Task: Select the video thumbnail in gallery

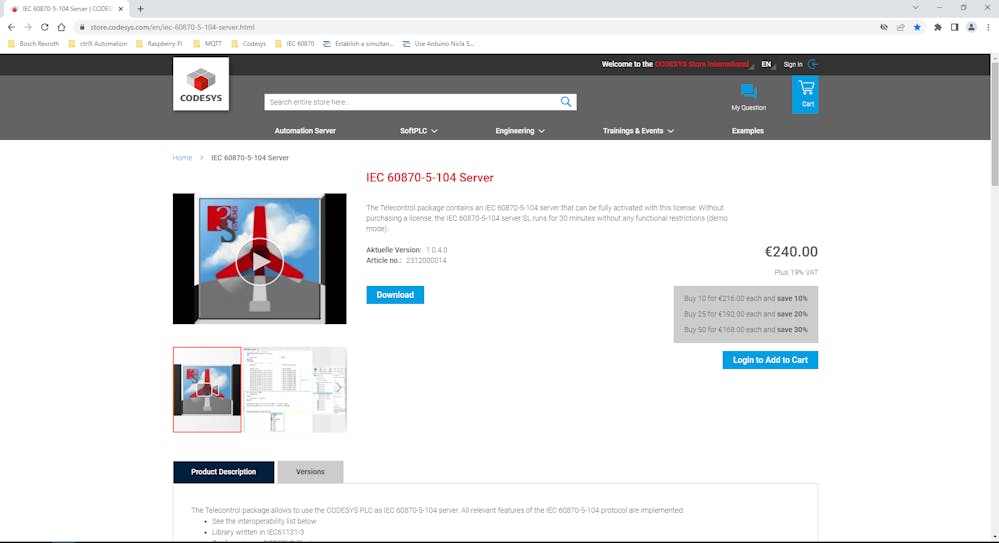Action: click(x=207, y=389)
